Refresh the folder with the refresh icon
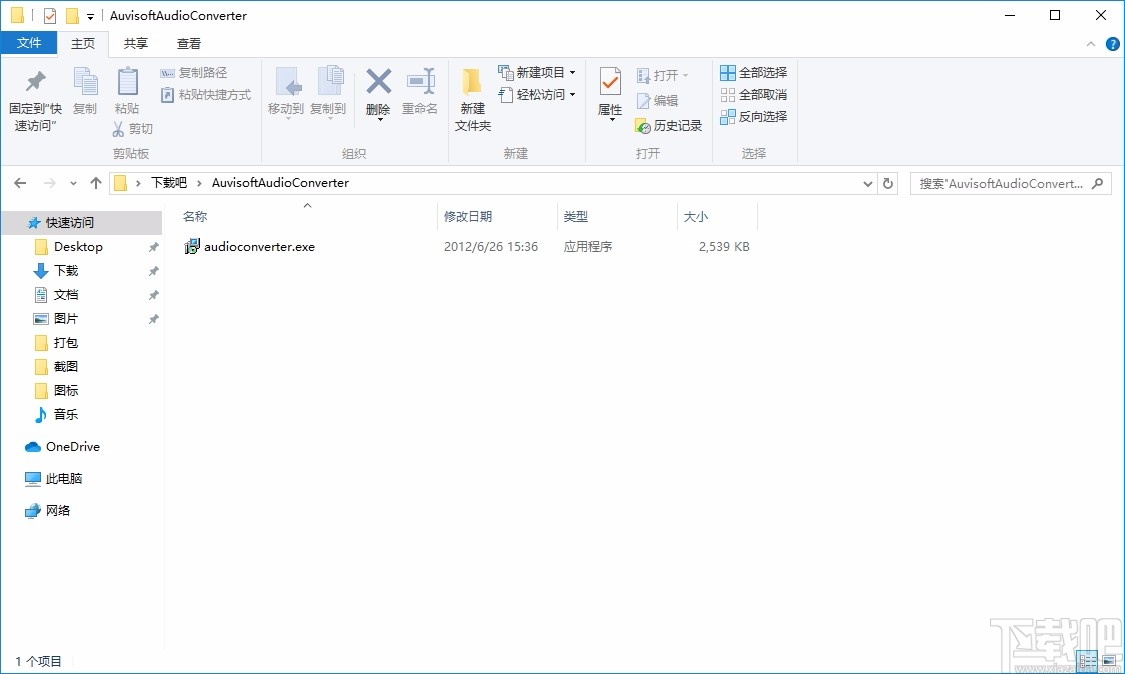Viewport: 1125px width, 674px height. 888,183
